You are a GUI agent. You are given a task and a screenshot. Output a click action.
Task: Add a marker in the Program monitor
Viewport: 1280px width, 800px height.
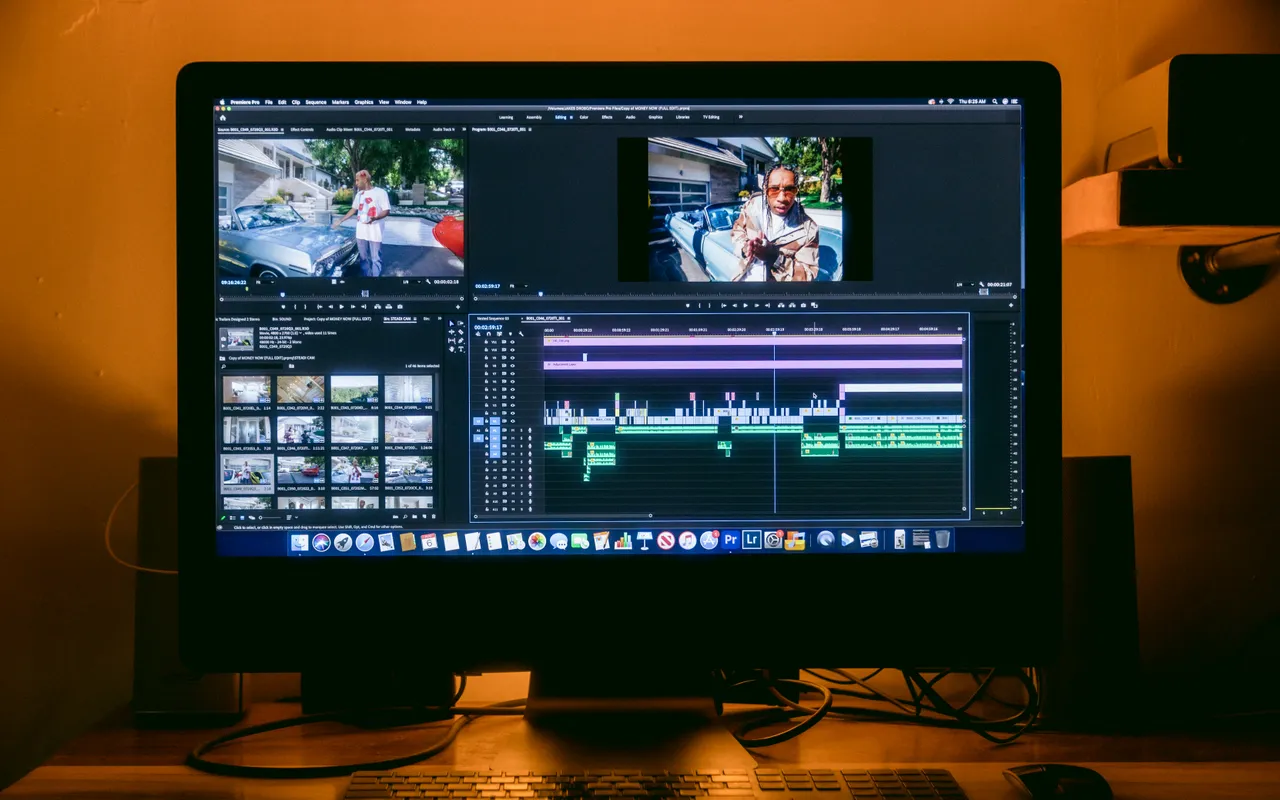click(x=687, y=305)
